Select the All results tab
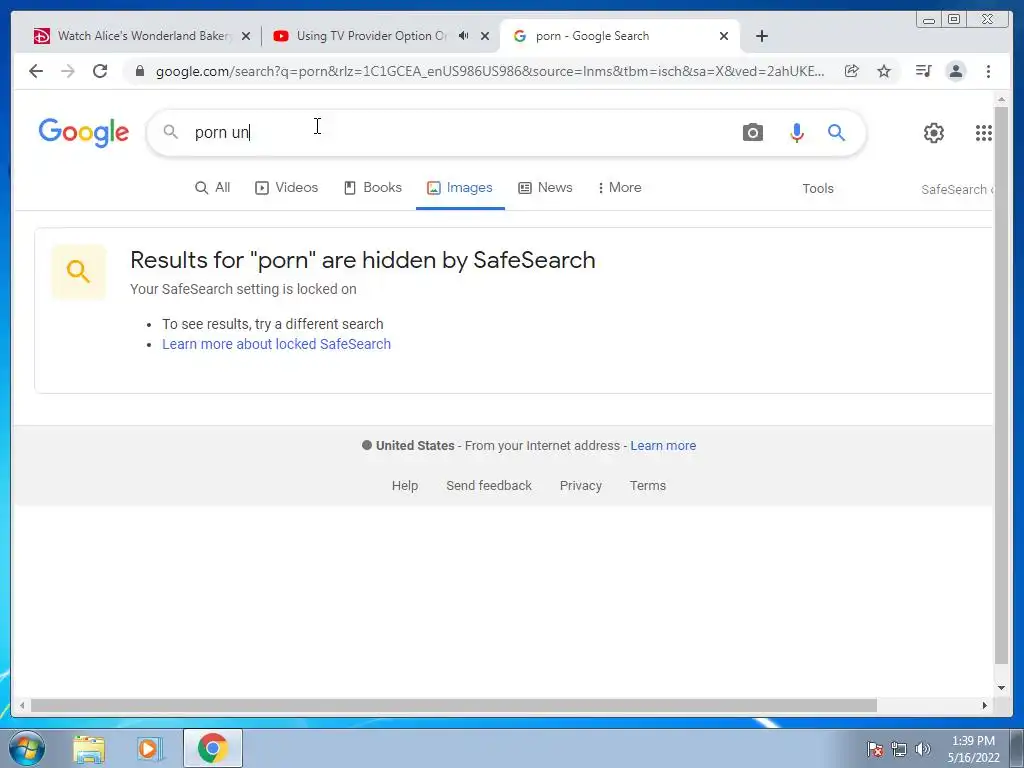 coord(213,187)
